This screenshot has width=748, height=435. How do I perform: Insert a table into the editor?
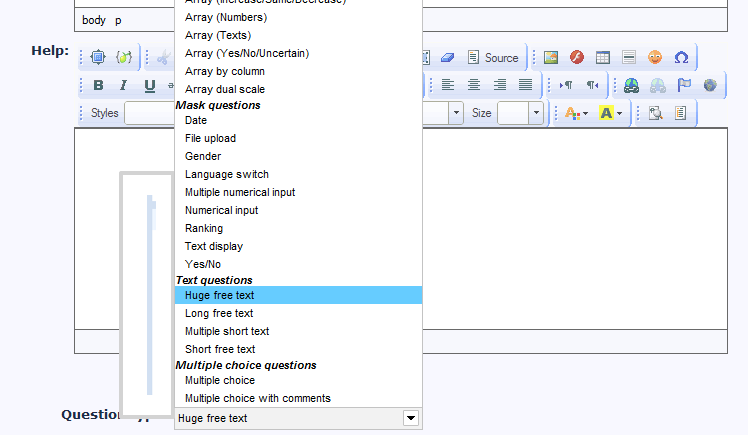pos(603,57)
